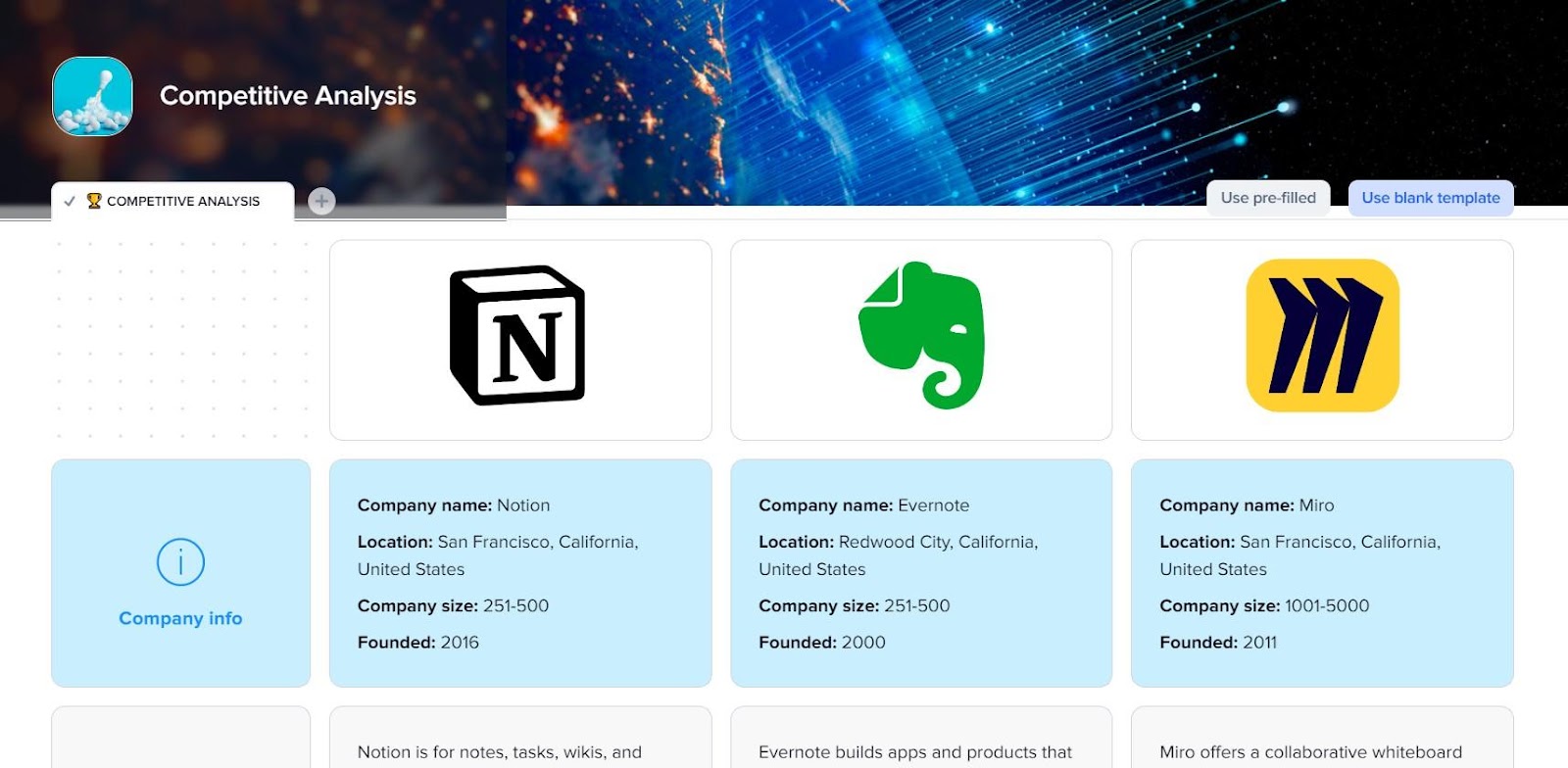Click the 'Company name: Notion' text
The image size is (1568, 768).
pos(454,505)
